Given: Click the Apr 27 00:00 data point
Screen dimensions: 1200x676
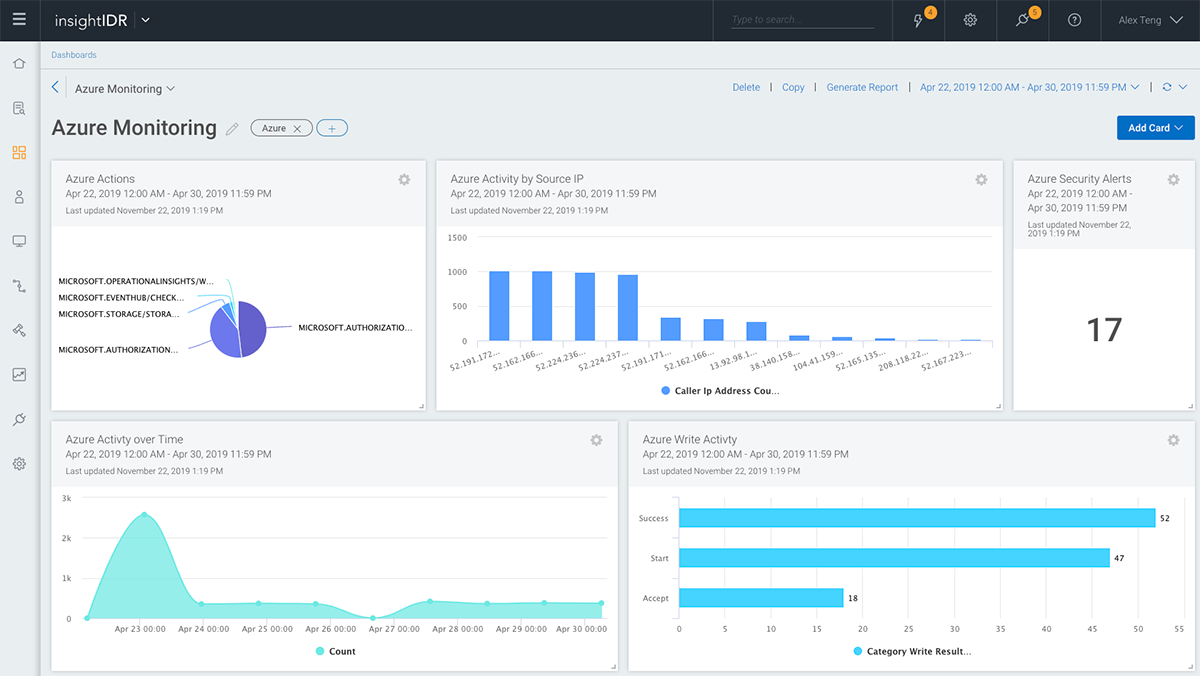Looking at the screenshot, I should 372,618.
